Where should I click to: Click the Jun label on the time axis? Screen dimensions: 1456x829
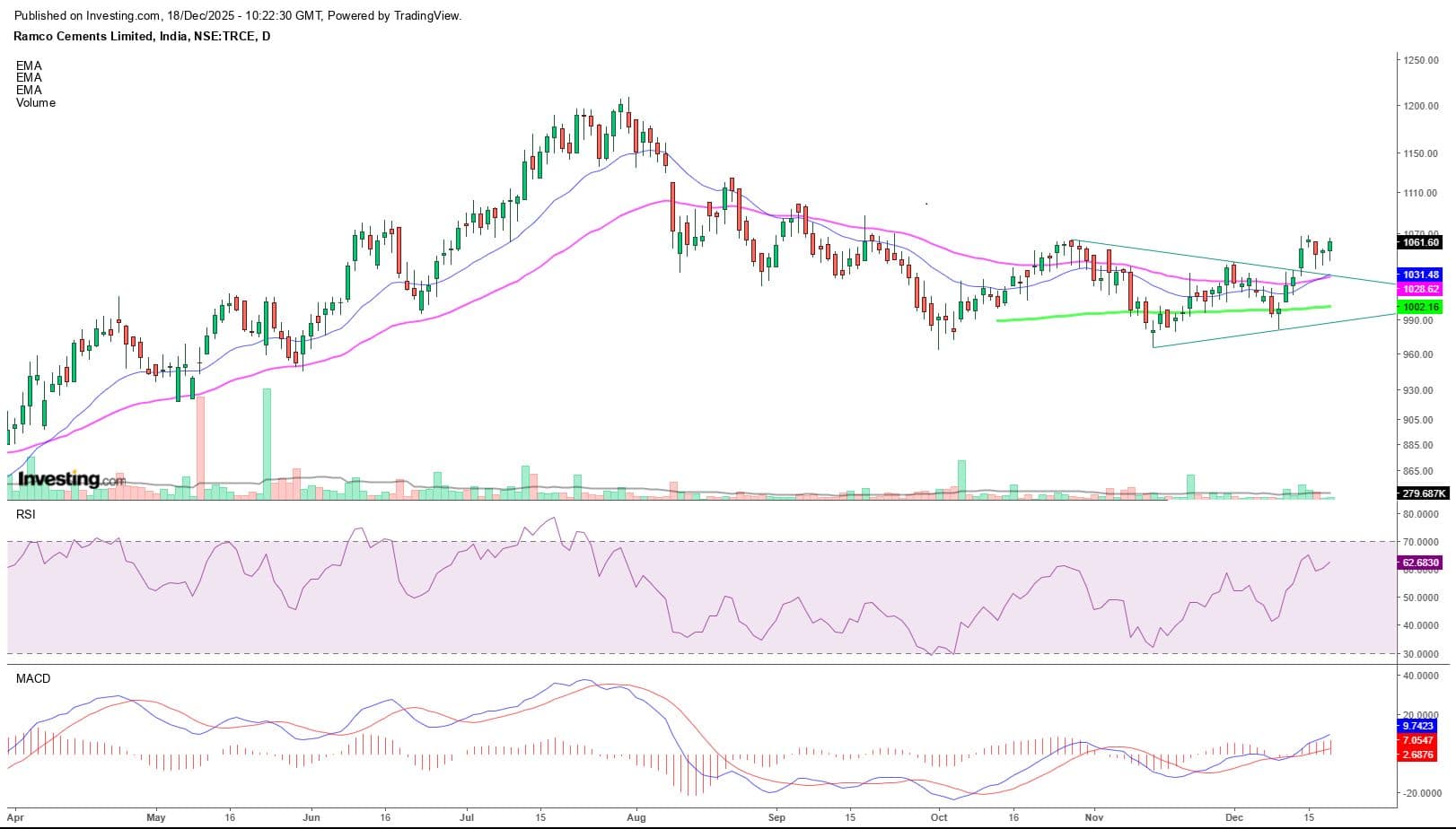click(311, 818)
